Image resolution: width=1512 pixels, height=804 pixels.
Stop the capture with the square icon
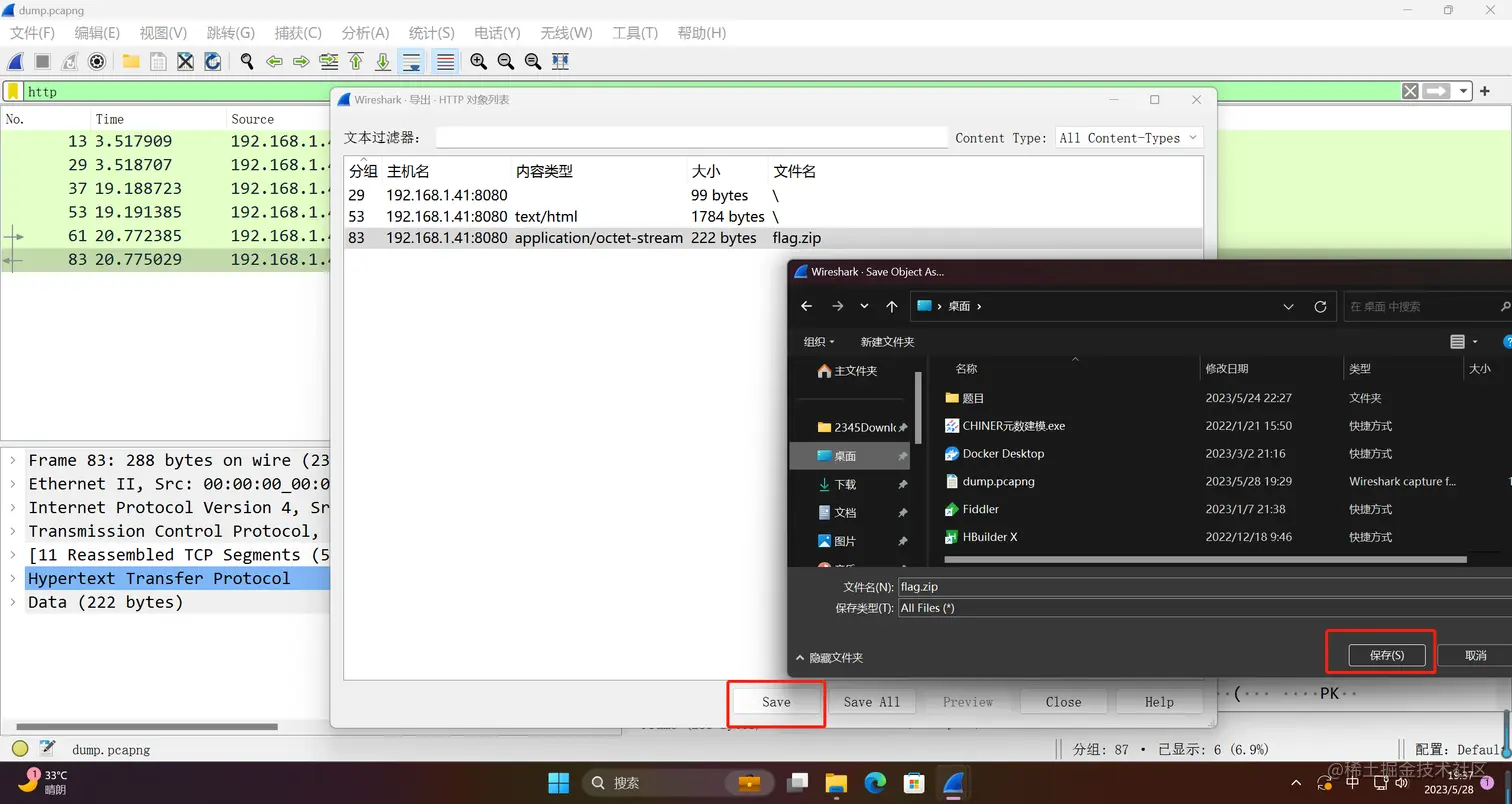[43, 62]
